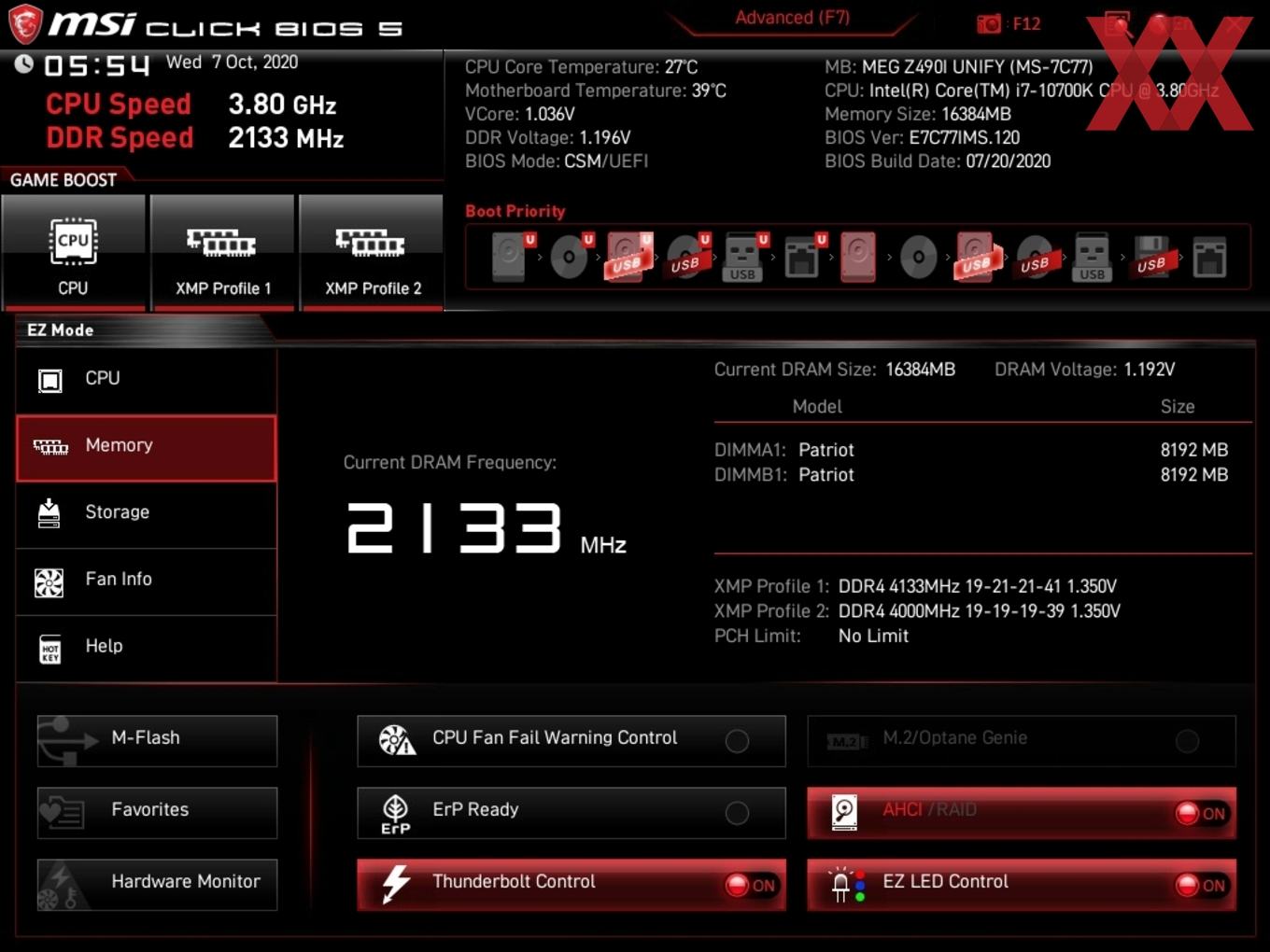The width and height of the screenshot is (1270, 952).
Task: Open the Storage section in EZ Mode
Action: pyautogui.click(x=147, y=514)
